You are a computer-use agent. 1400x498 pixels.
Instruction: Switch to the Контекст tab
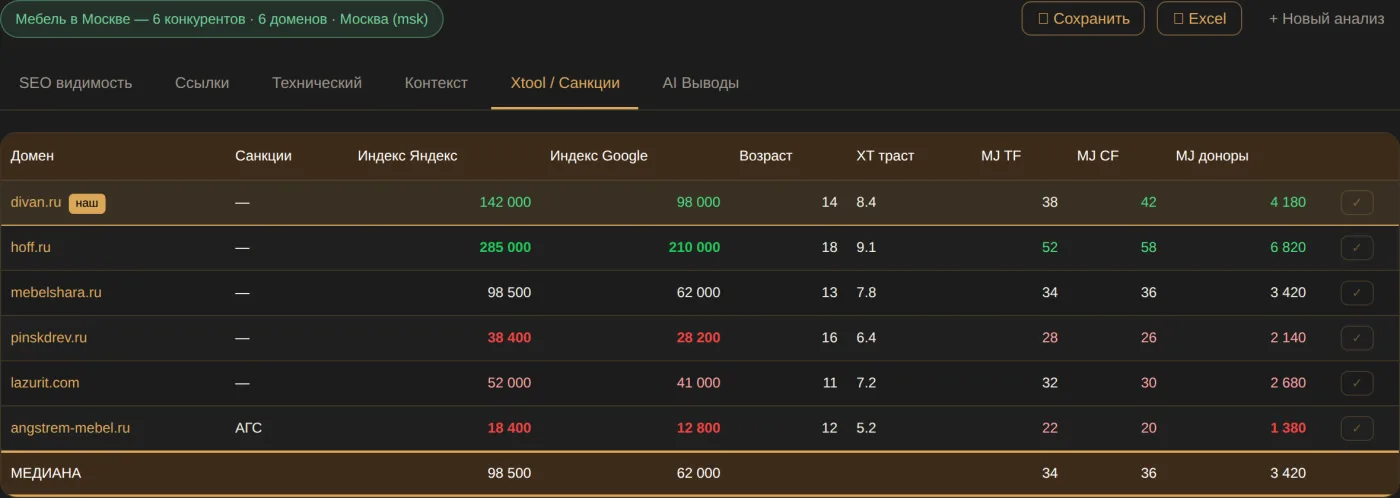[x=436, y=83]
